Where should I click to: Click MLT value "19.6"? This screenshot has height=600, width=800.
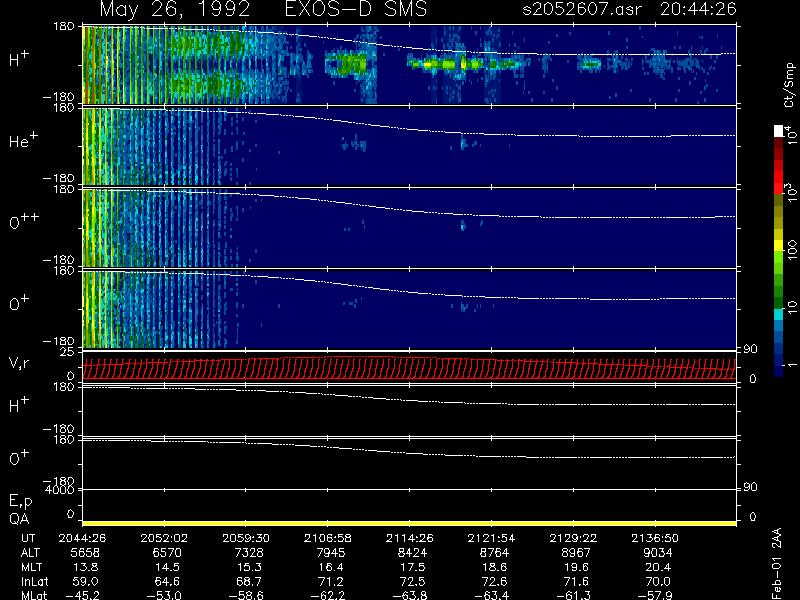576,567
